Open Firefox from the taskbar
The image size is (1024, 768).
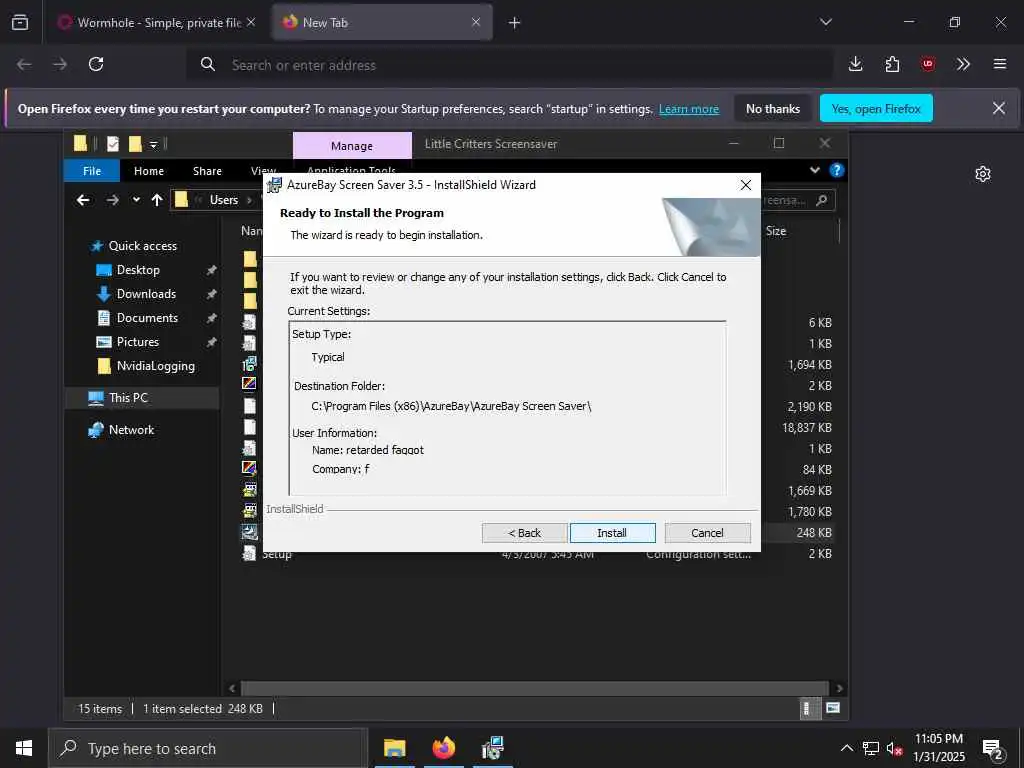click(x=443, y=748)
